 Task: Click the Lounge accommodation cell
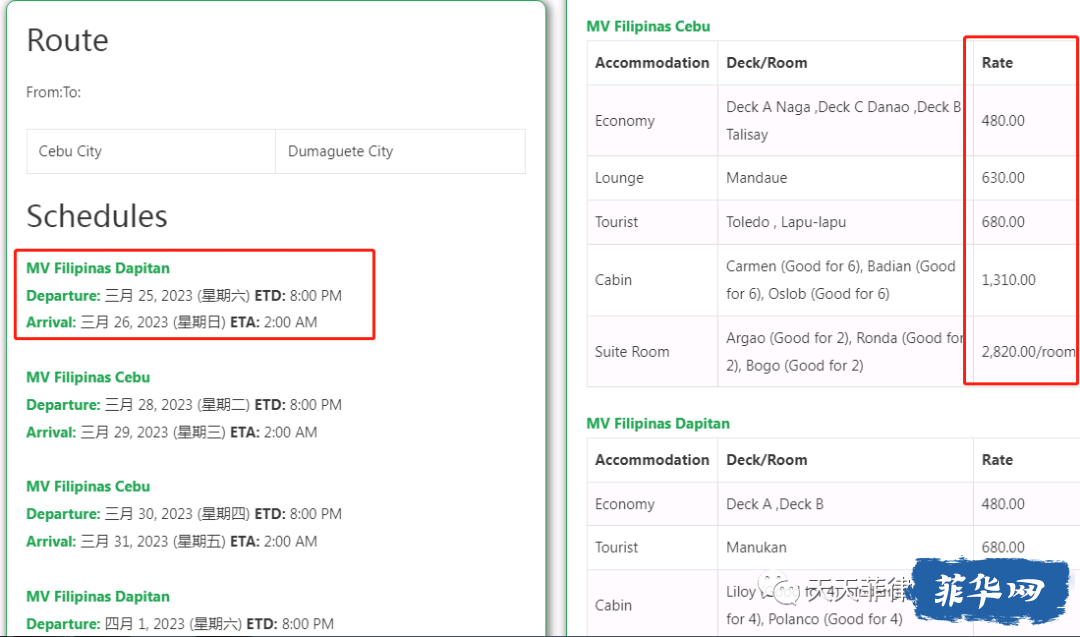pyautogui.click(x=652, y=178)
